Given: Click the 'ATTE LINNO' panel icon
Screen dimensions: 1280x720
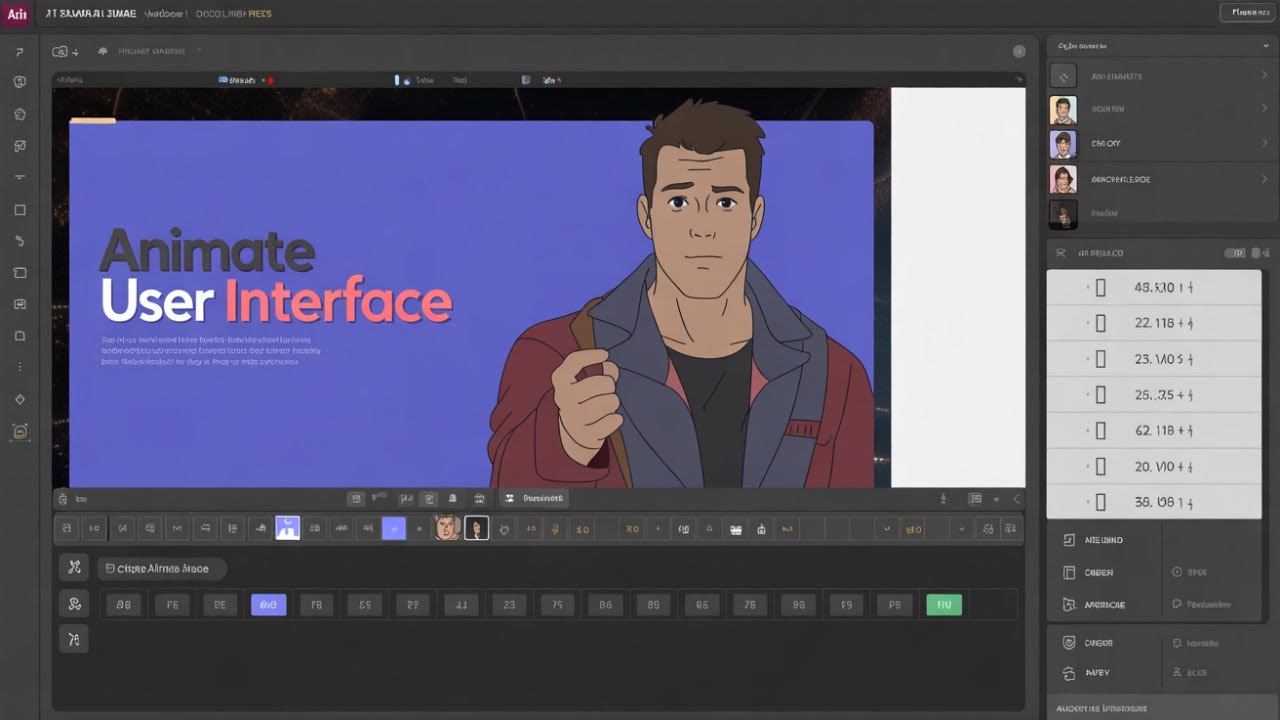Looking at the screenshot, I should tap(1067, 540).
